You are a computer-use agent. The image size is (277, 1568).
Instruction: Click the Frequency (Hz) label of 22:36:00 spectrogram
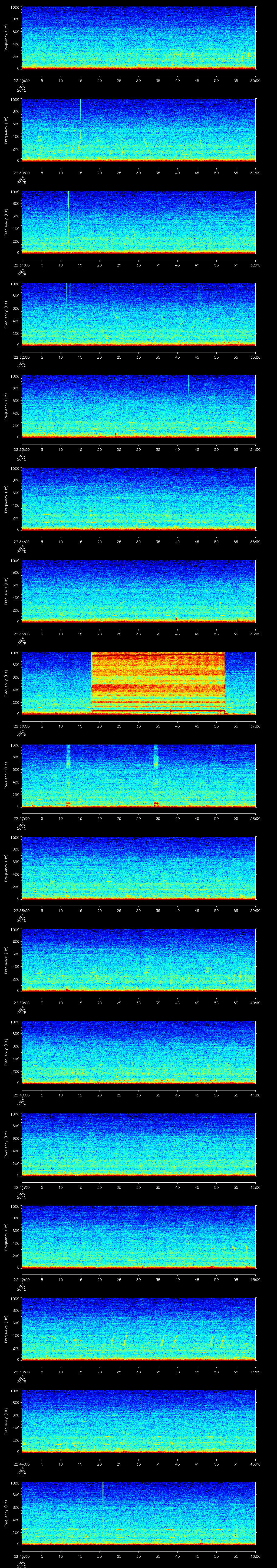pos(6,683)
